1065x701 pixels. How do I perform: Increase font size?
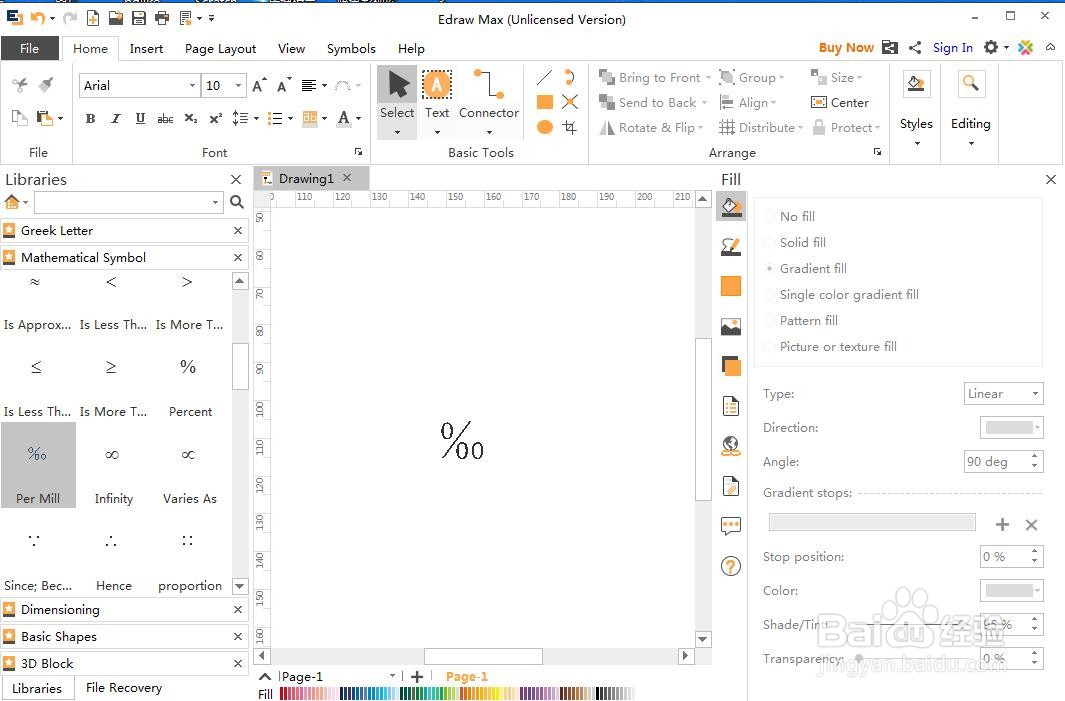click(x=259, y=85)
